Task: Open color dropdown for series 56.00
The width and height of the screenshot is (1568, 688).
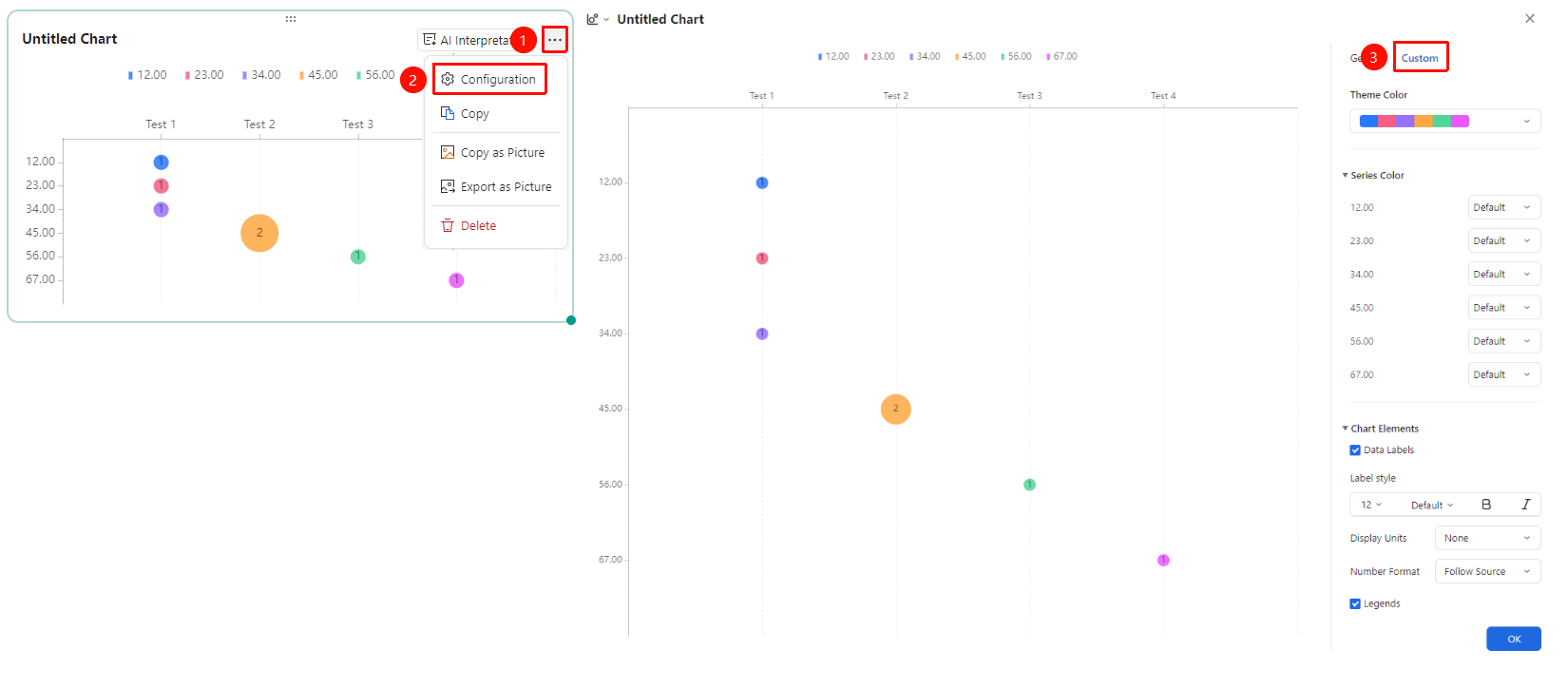Action: (1503, 341)
